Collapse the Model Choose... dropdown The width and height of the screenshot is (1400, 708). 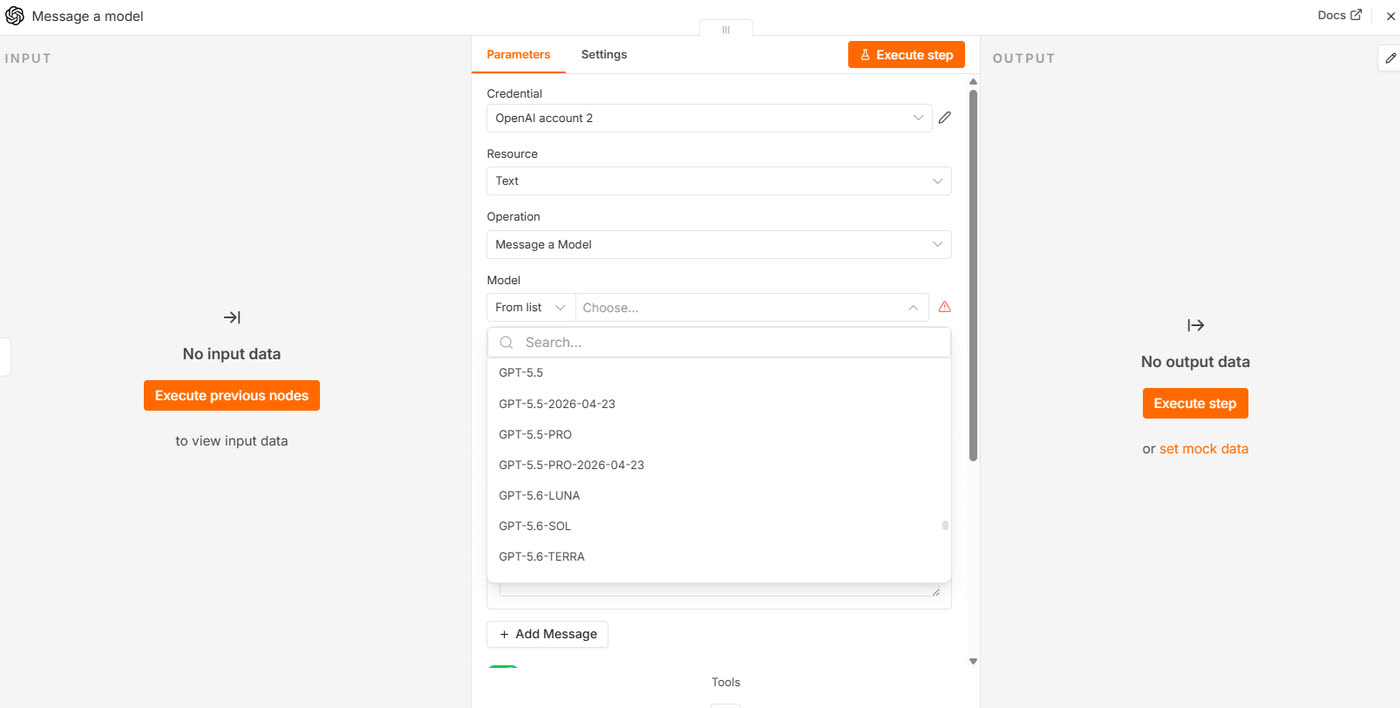pyautogui.click(x=751, y=307)
